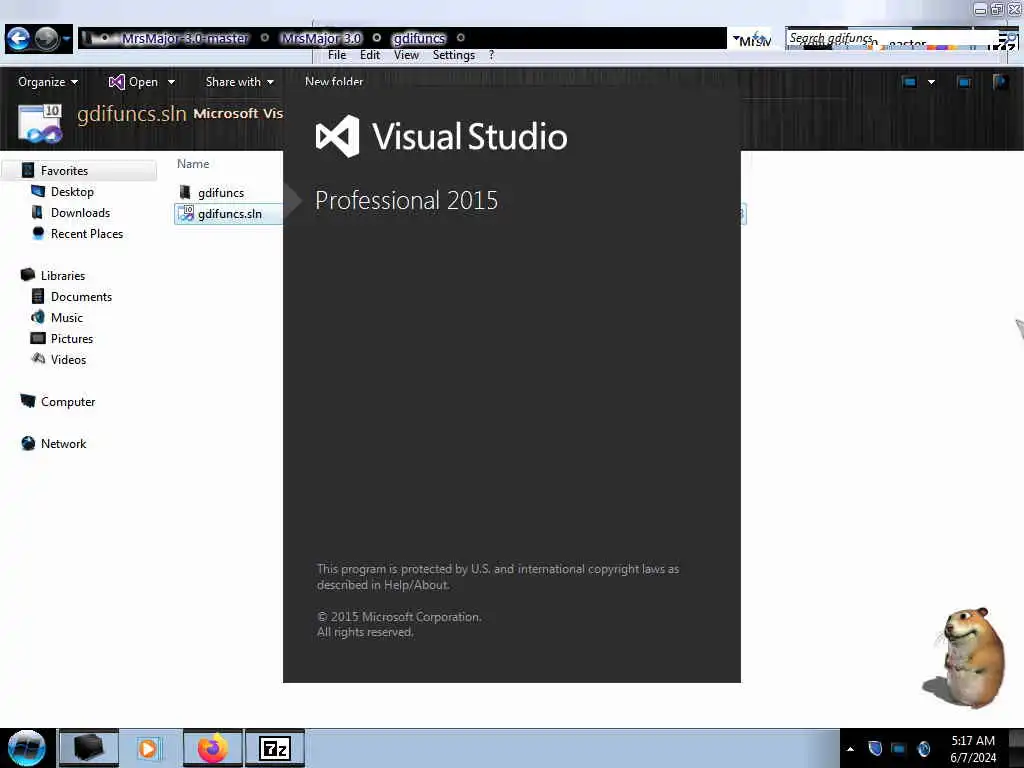Select MrsMajor 3.0 breadcrumb segment
This screenshot has height=768, width=1024.
click(x=321, y=39)
